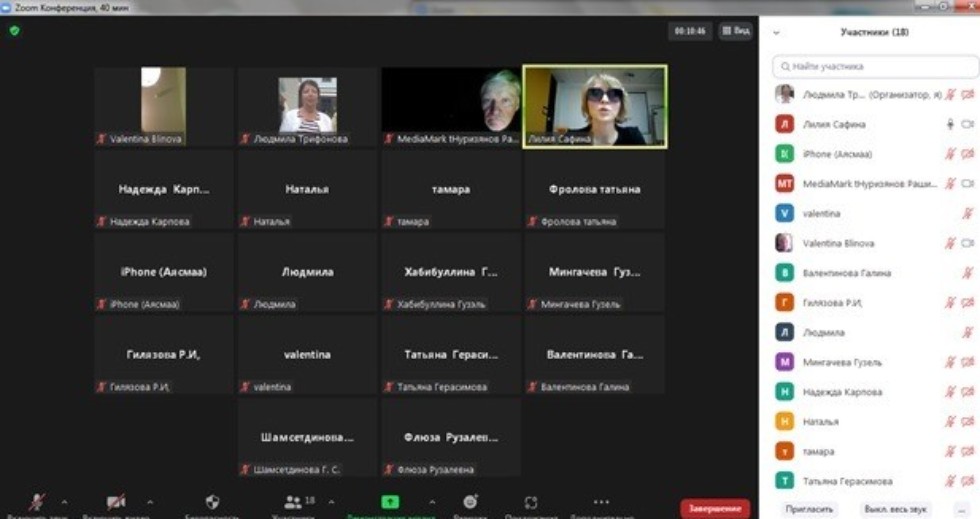Click the MT avatar for MediaMark participant
Image resolution: width=980 pixels, height=519 pixels.
(784, 184)
